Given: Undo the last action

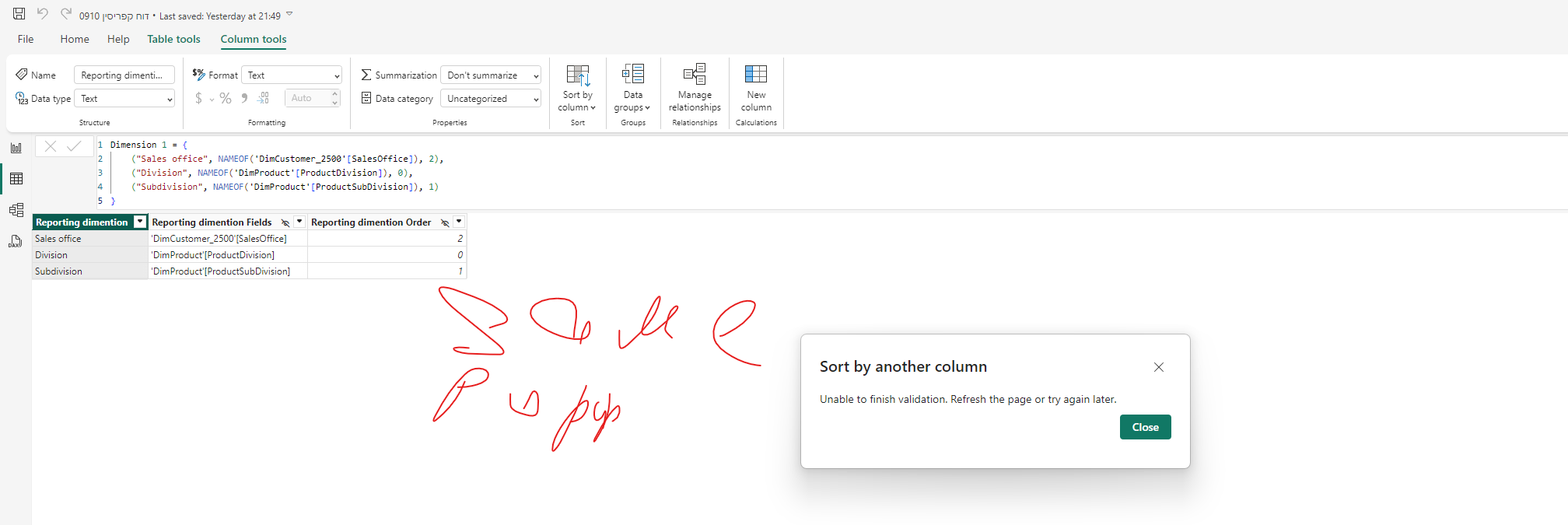Looking at the screenshot, I should [x=43, y=14].
